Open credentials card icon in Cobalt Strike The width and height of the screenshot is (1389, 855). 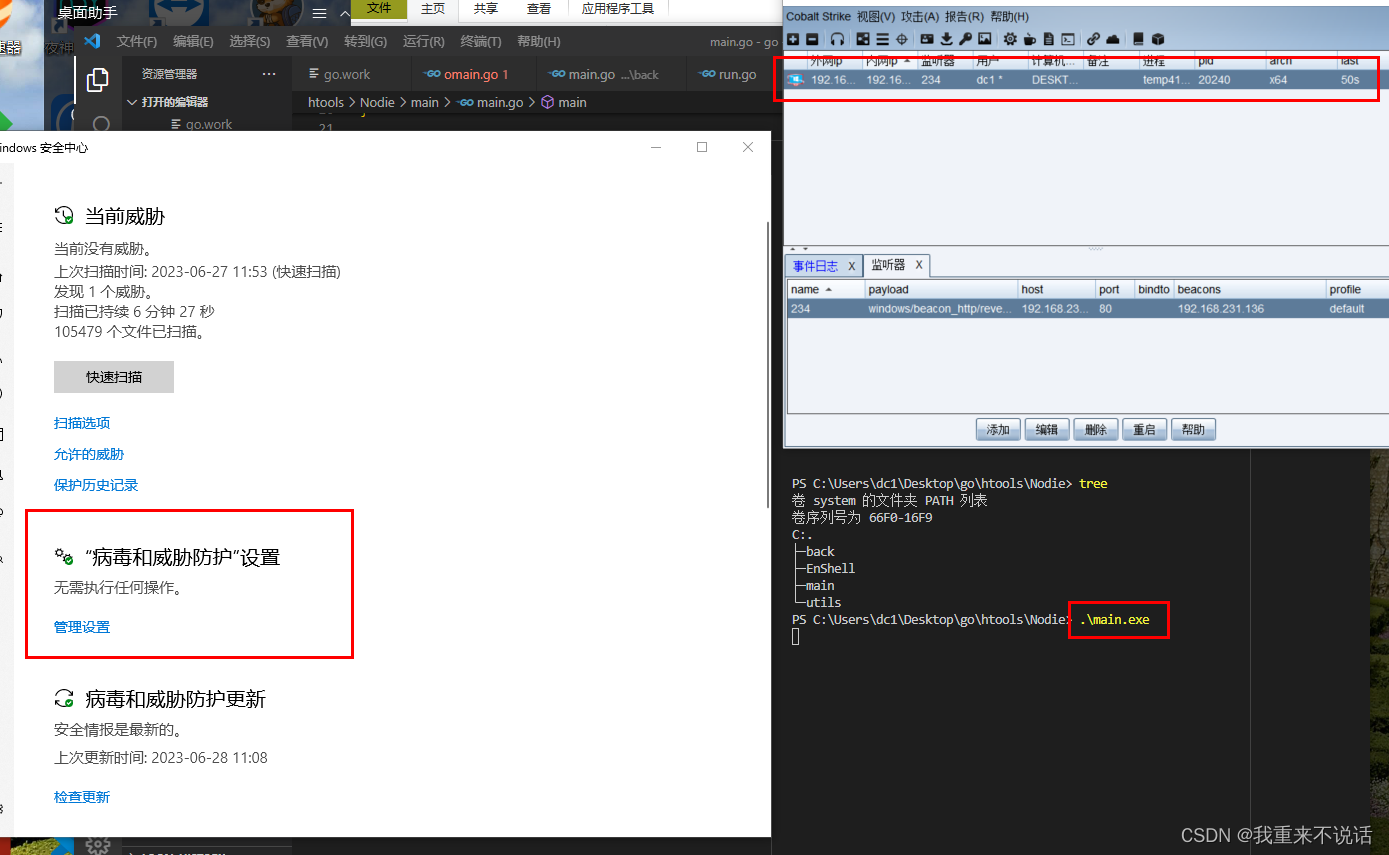[927, 39]
